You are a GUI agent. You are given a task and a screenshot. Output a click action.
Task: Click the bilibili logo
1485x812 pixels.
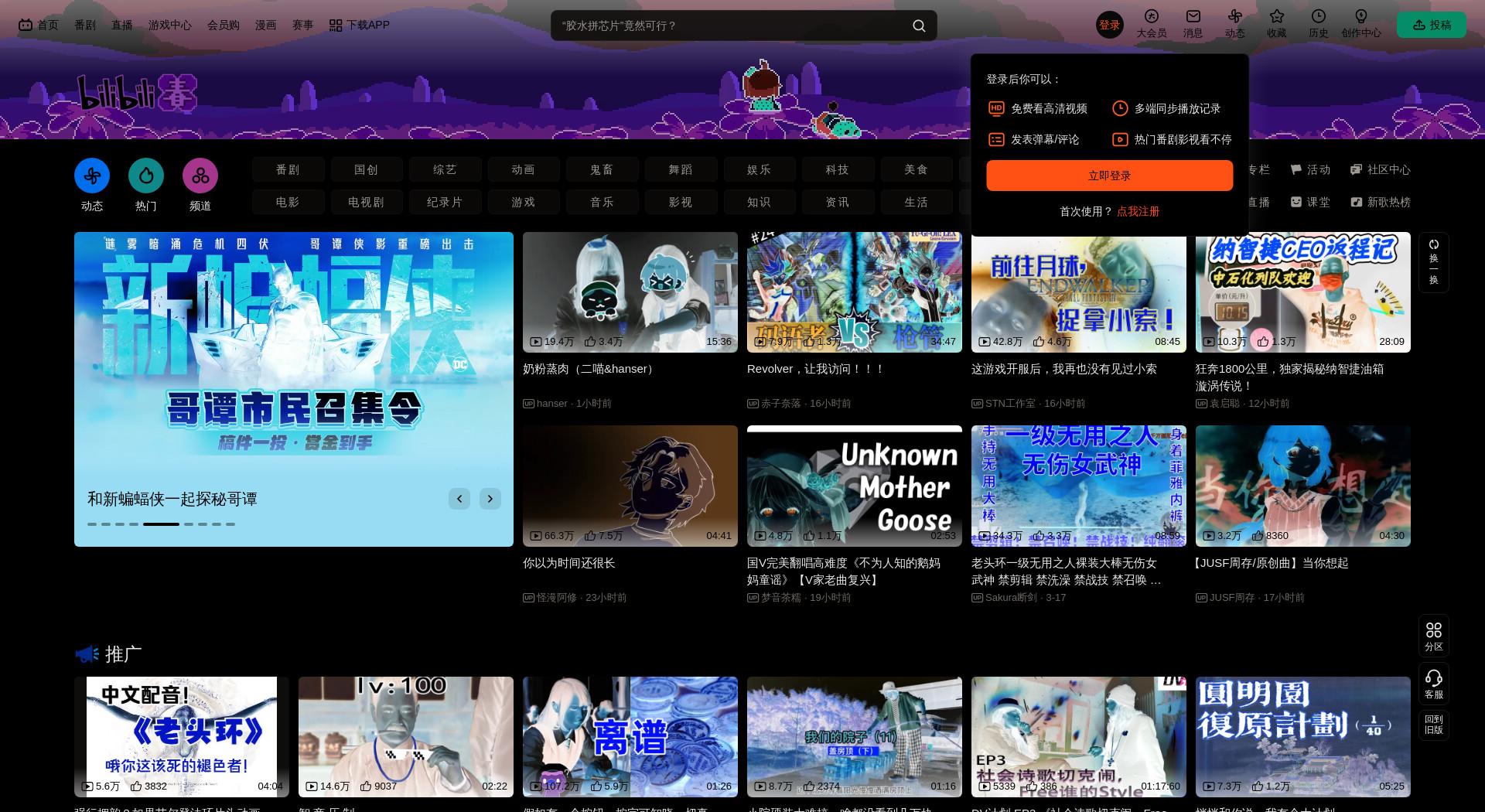click(x=137, y=94)
